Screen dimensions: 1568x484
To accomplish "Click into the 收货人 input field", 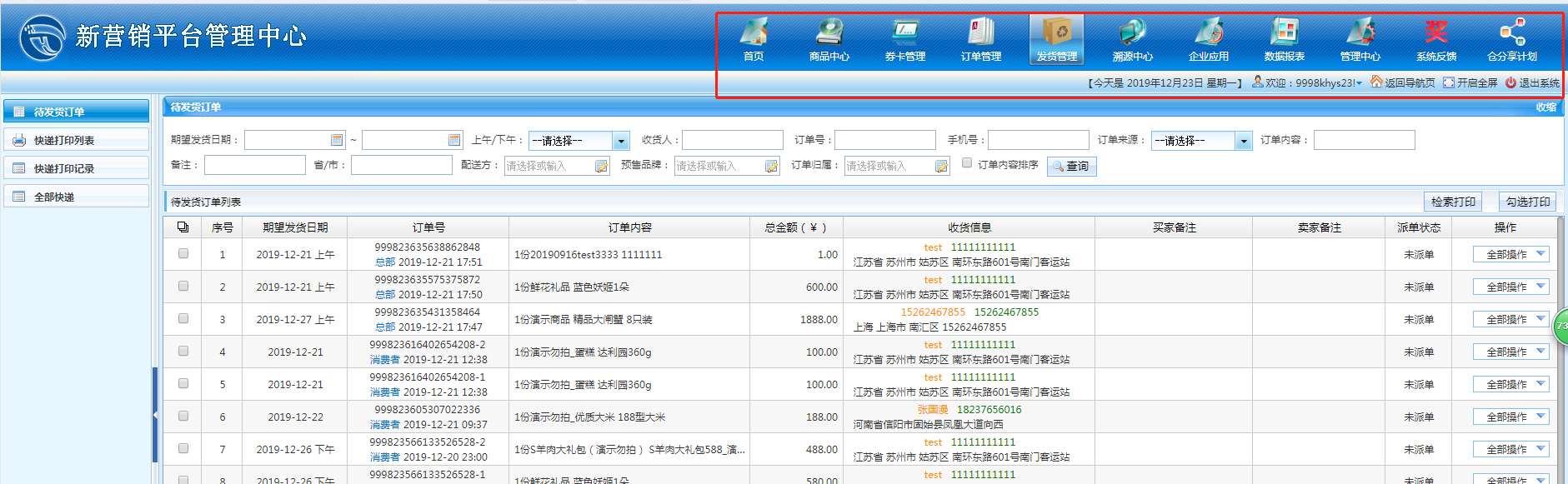I will point(732,140).
